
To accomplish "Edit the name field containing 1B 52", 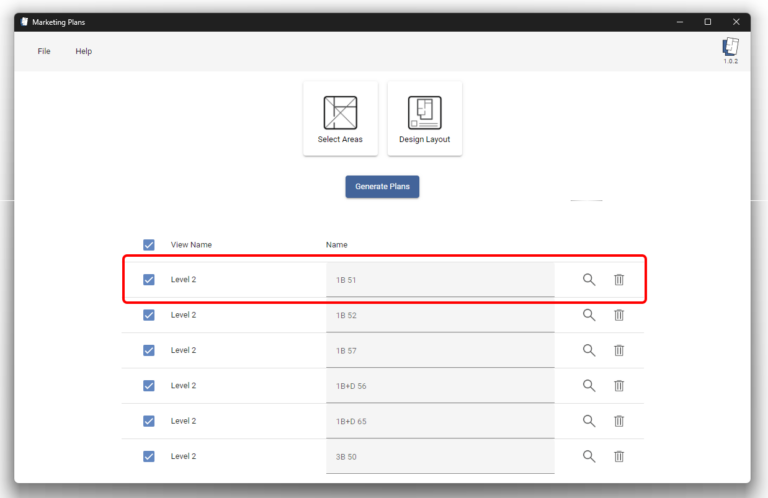I will (x=440, y=315).
